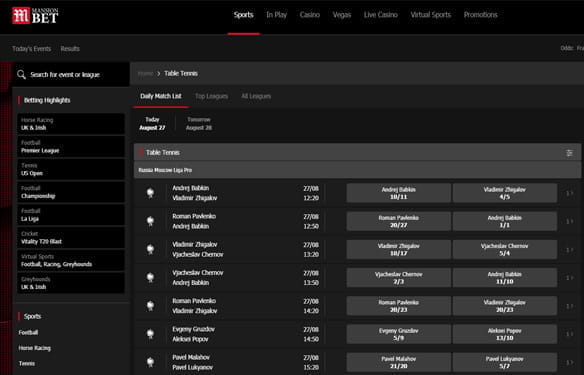Bet on Andrej Babkin at 1/1
The height and width of the screenshot is (375, 584).
(x=505, y=221)
